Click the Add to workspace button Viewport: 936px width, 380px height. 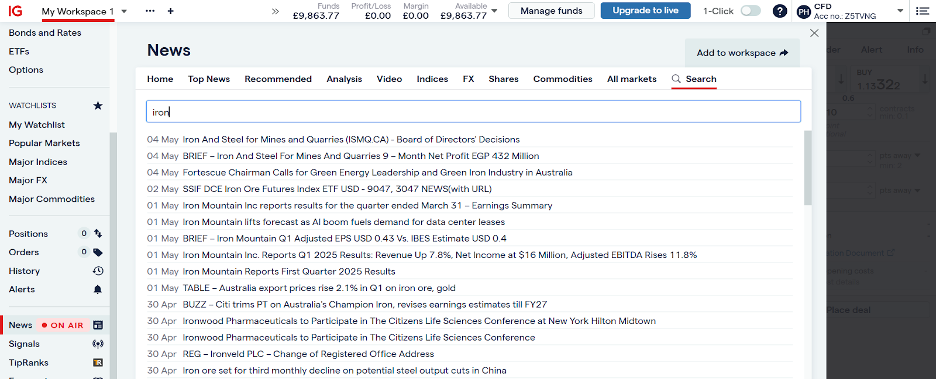(743, 53)
